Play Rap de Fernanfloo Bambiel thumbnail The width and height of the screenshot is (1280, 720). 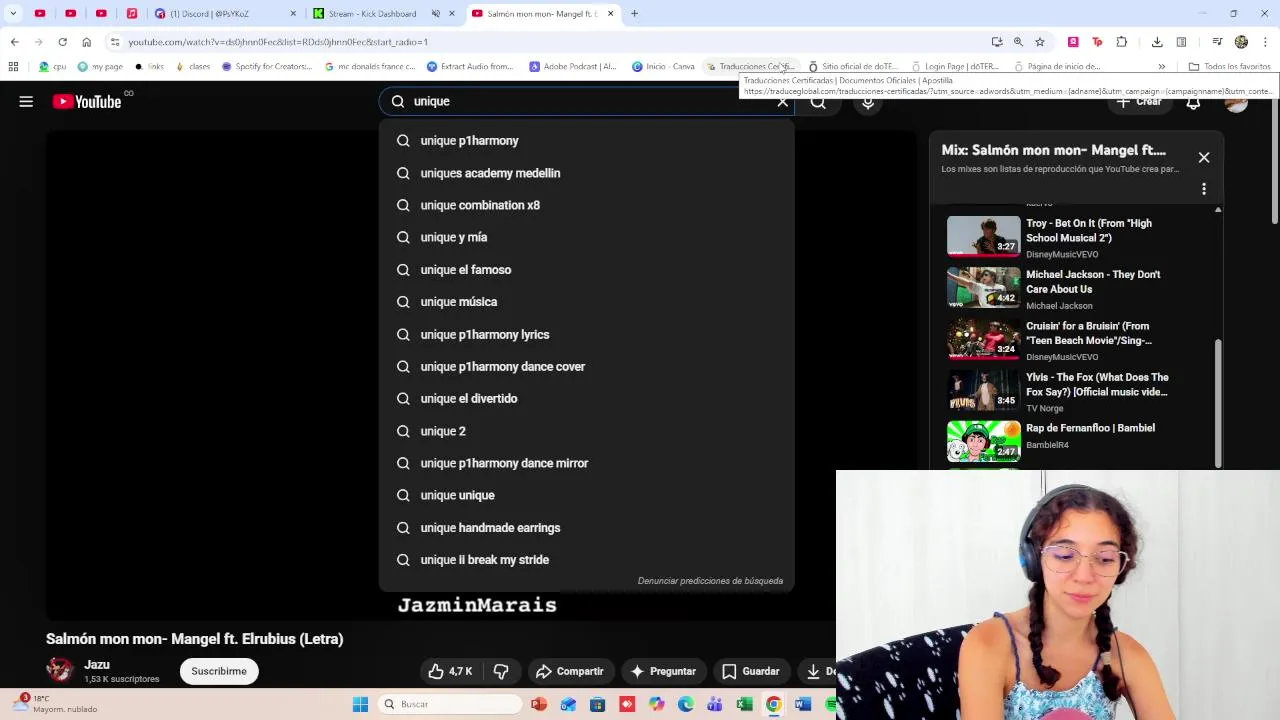984,441
